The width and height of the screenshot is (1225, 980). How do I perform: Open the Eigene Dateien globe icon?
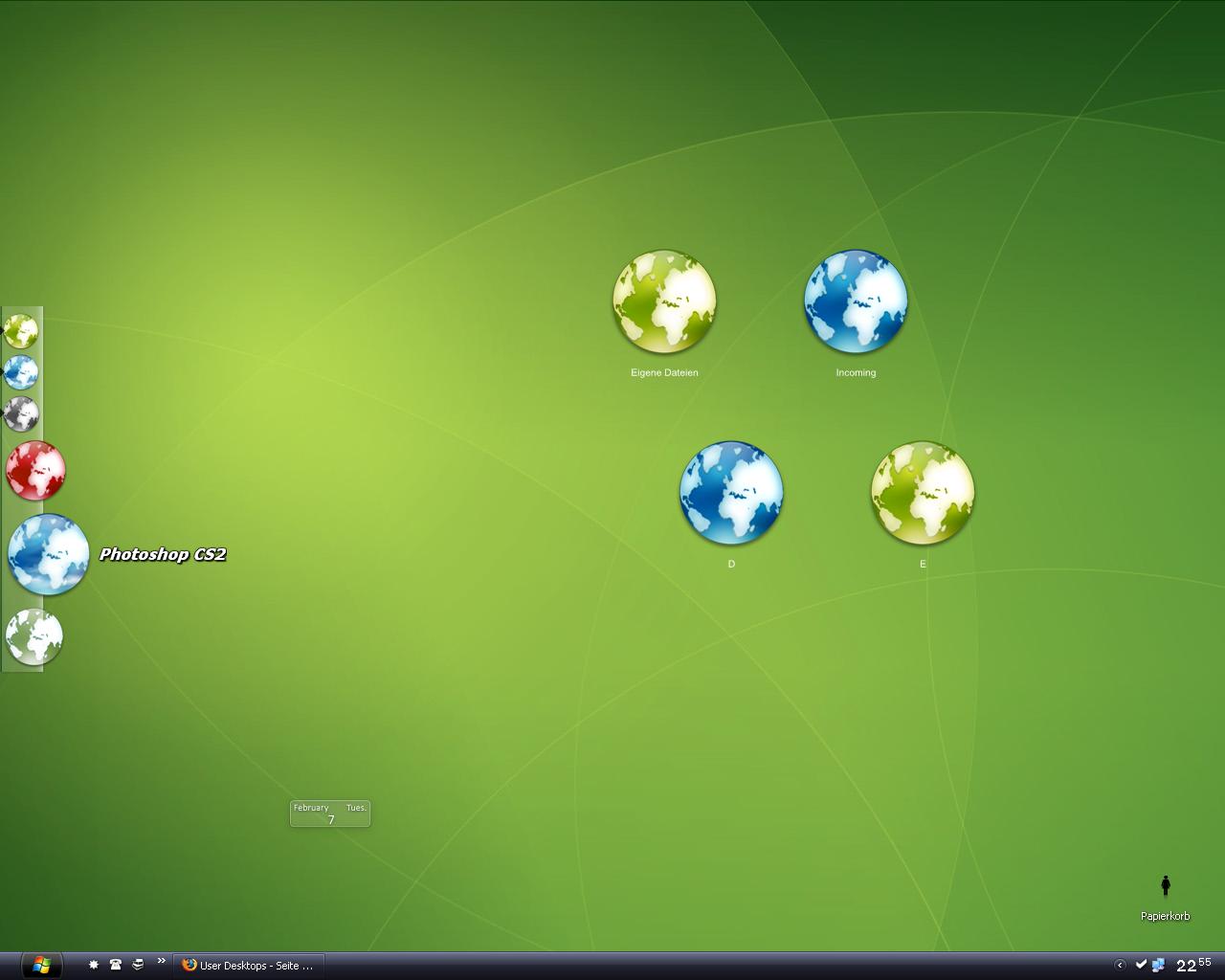point(664,301)
